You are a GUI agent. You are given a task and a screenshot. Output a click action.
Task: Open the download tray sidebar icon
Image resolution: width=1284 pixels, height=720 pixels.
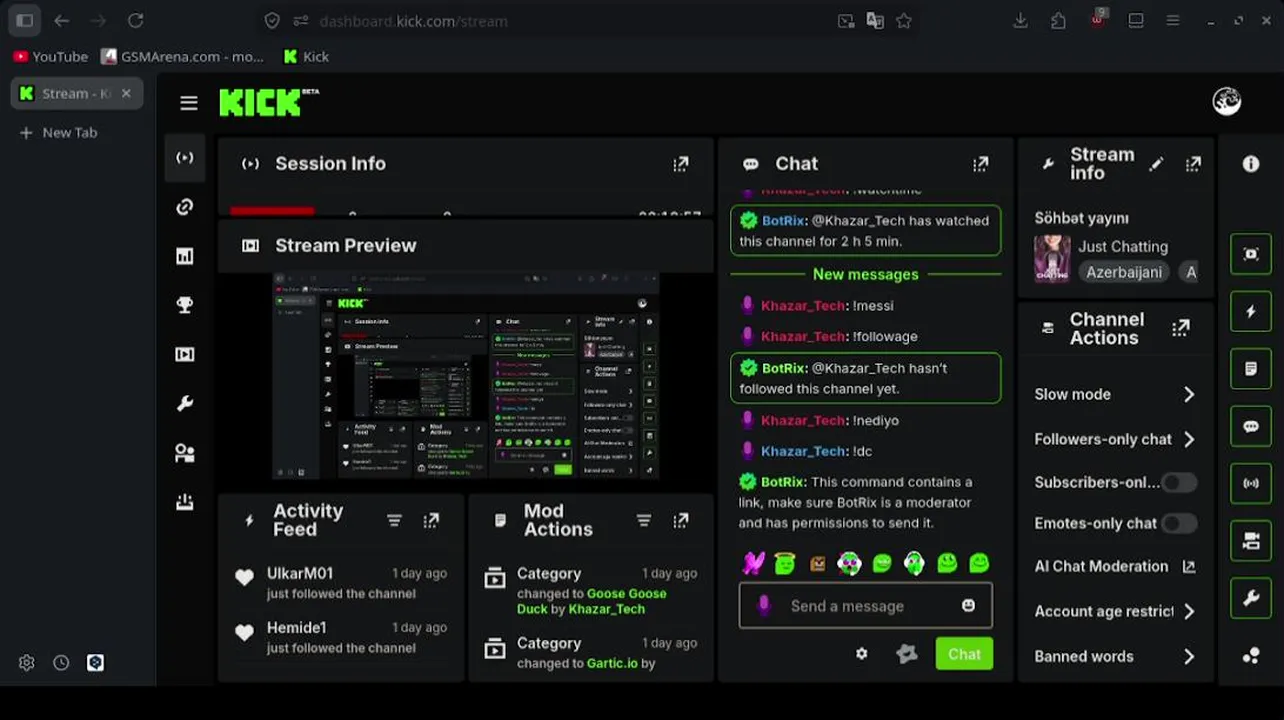click(x=185, y=502)
